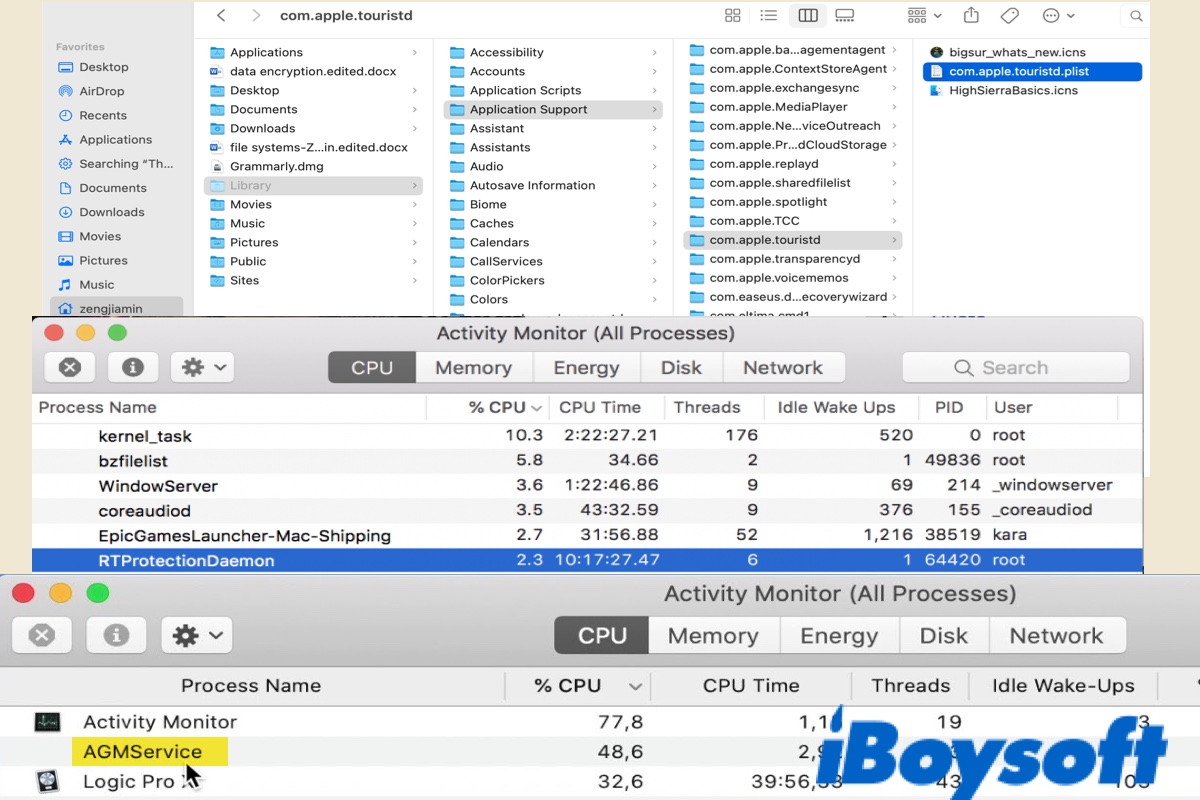Open Applications in the Finder sidebar
This screenshot has width=1200, height=800.
[116, 140]
